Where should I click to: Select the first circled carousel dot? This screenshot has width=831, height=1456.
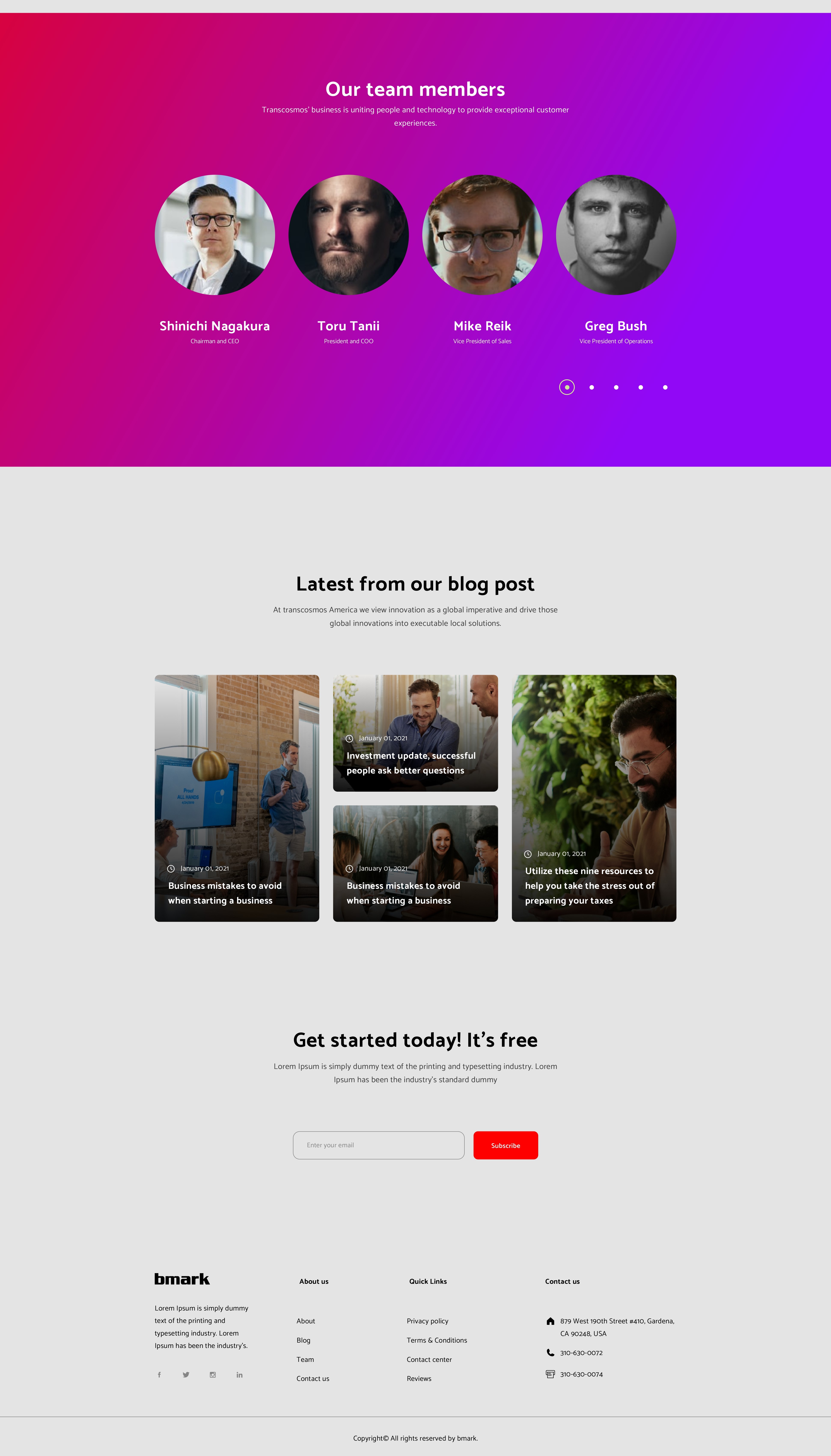point(567,387)
